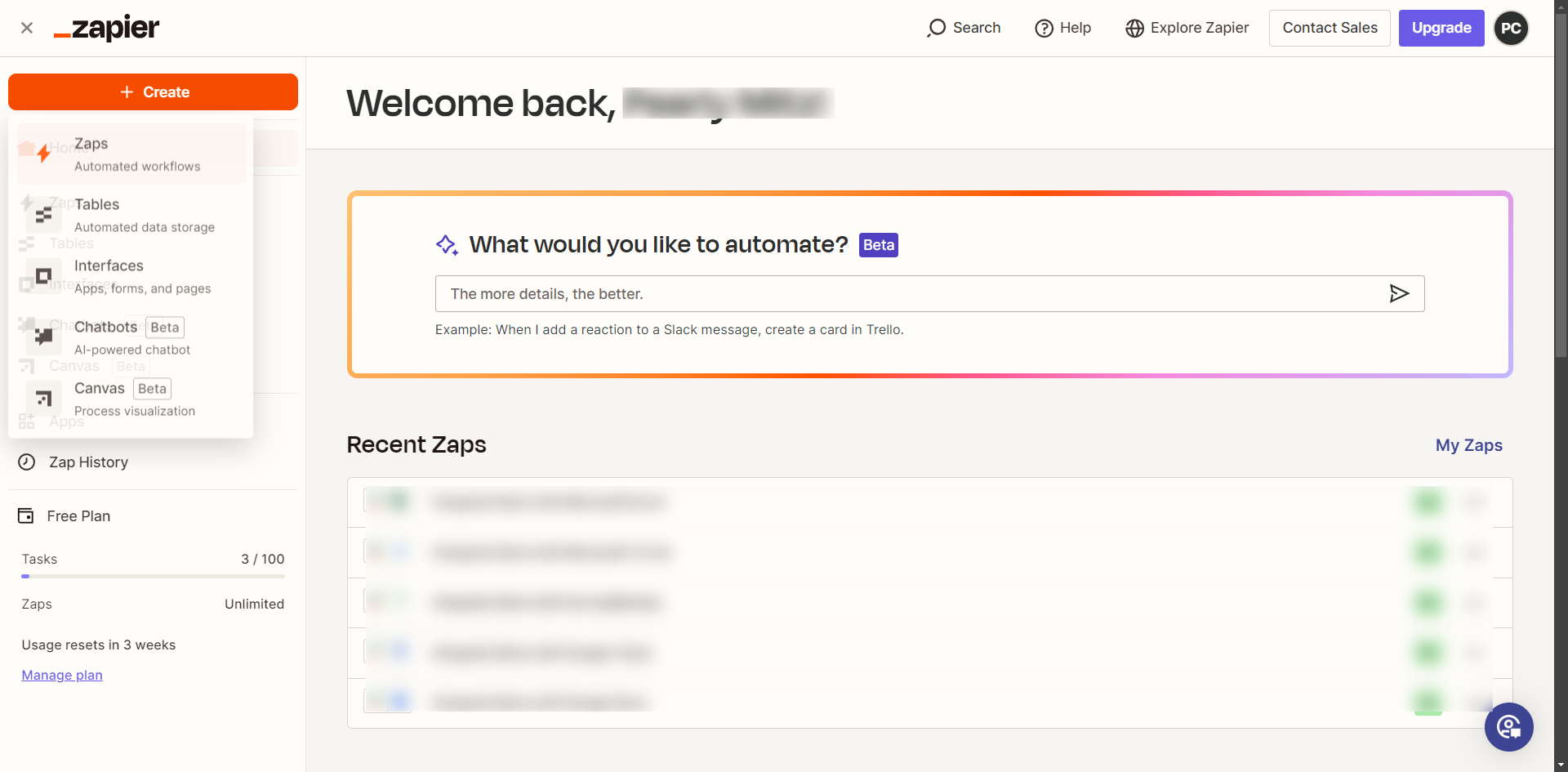Image resolution: width=1568 pixels, height=772 pixels.
Task: Open the PC profile avatar menu
Action: 1511,28
